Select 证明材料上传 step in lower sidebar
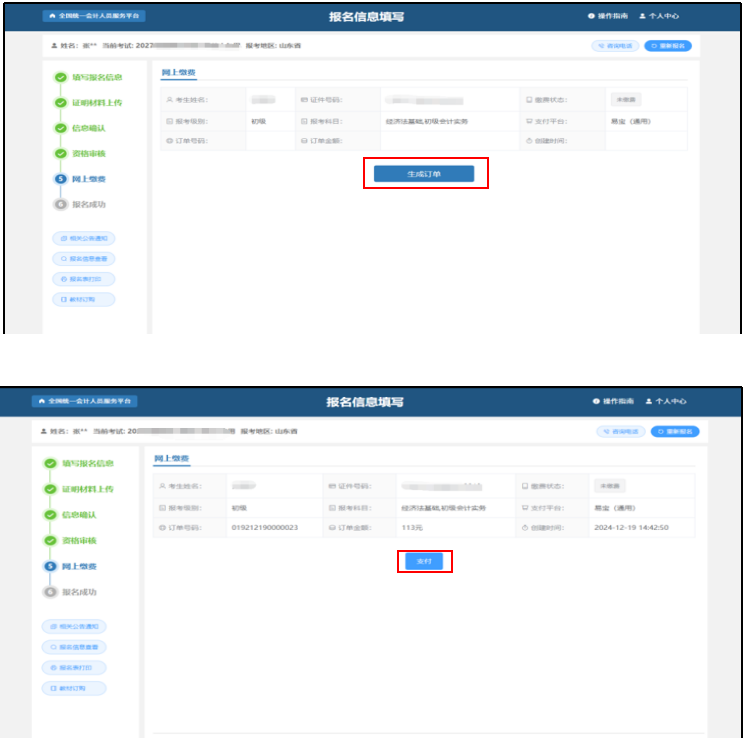Viewport: 747px width, 738px height. [x=86, y=489]
